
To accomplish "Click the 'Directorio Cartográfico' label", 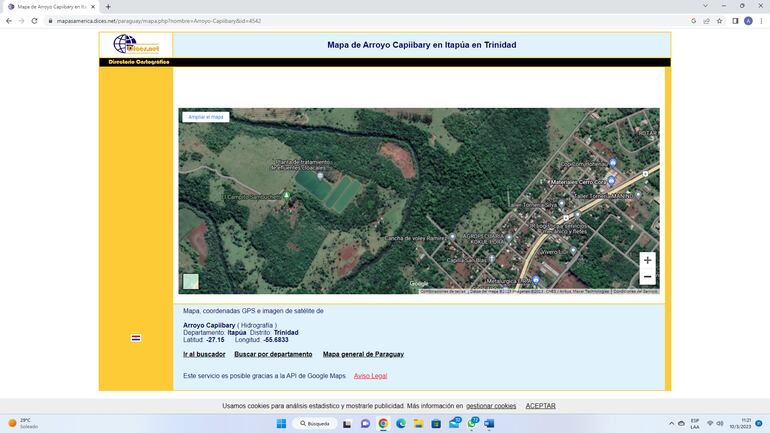I will pos(139,62).
